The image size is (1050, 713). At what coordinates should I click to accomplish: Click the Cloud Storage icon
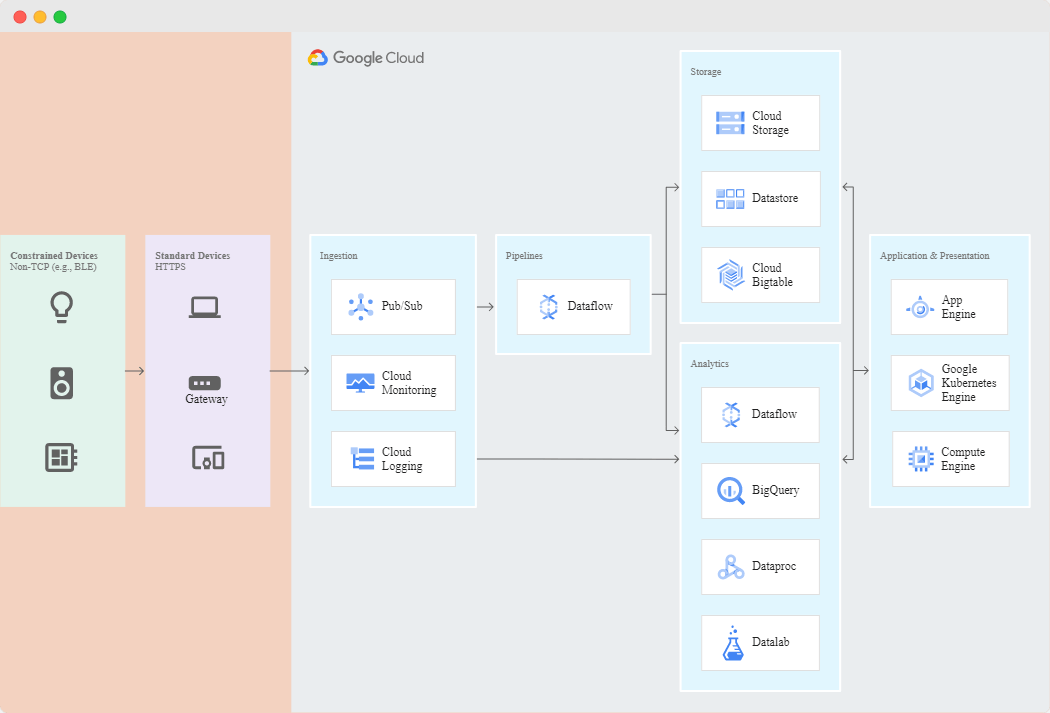(x=730, y=123)
